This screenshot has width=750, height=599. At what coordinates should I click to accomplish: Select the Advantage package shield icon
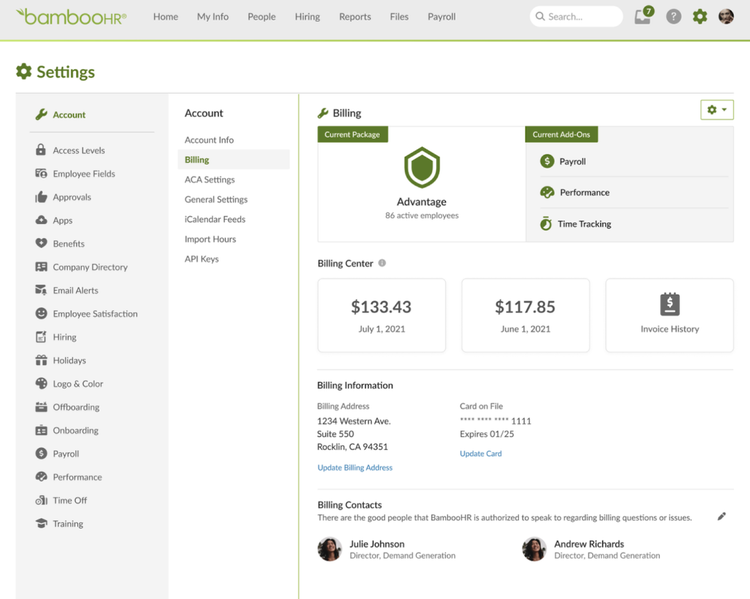pyautogui.click(x=422, y=167)
